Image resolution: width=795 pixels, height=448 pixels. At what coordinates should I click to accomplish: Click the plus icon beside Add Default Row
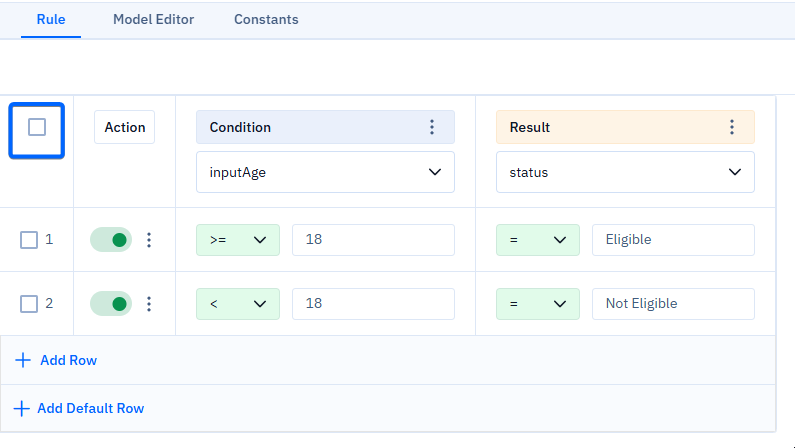point(21,408)
